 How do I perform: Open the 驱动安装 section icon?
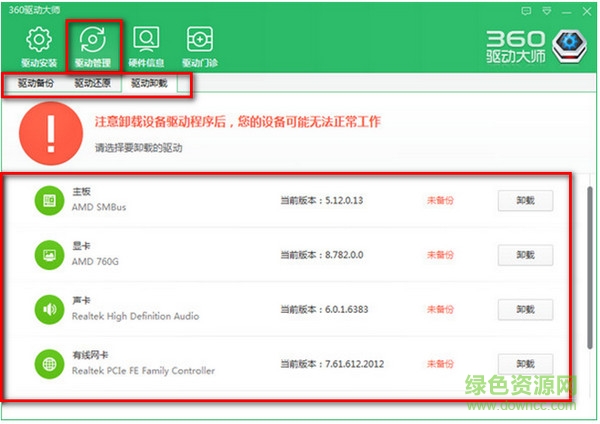(38, 42)
